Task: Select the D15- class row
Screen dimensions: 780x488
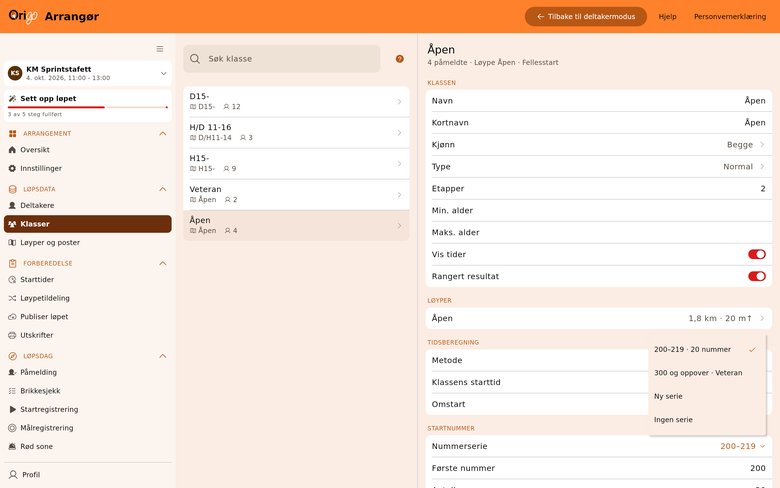Action: [x=296, y=101]
